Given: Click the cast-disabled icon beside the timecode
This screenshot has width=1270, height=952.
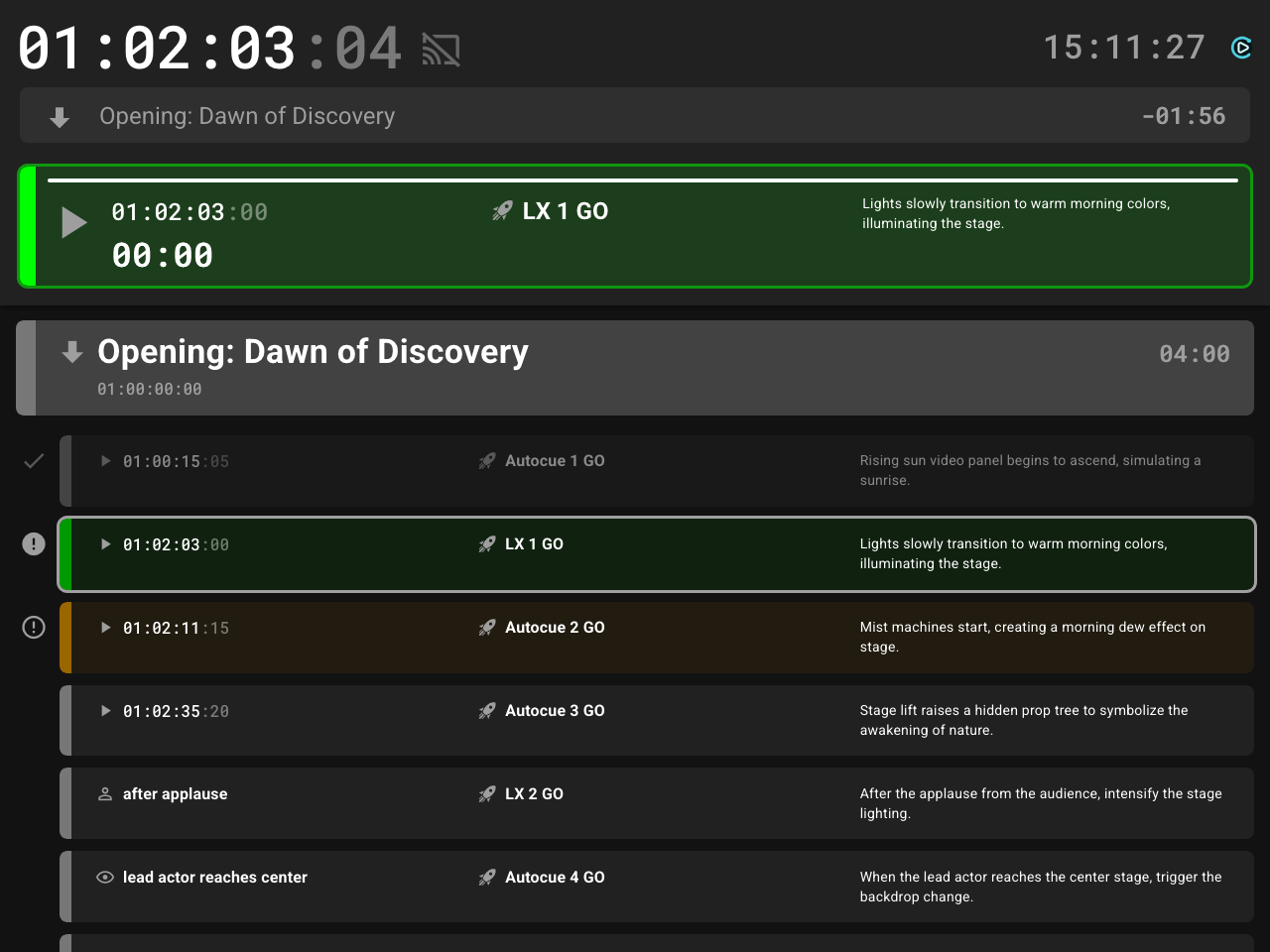Looking at the screenshot, I should (x=441, y=49).
